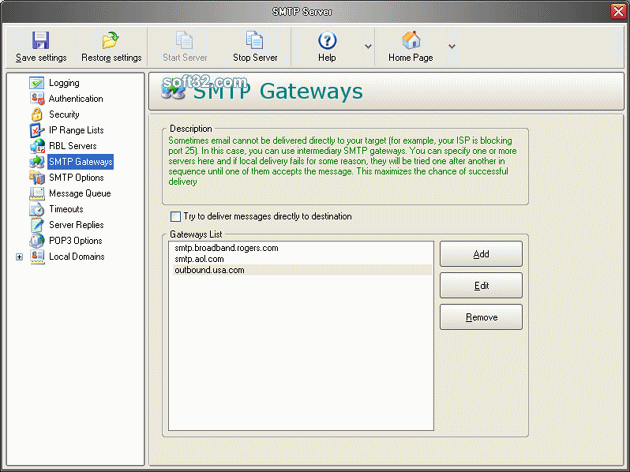Select Local Domains tree label
Image resolution: width=630 pixels, height=472 pixels.
[x=76, y=257]
